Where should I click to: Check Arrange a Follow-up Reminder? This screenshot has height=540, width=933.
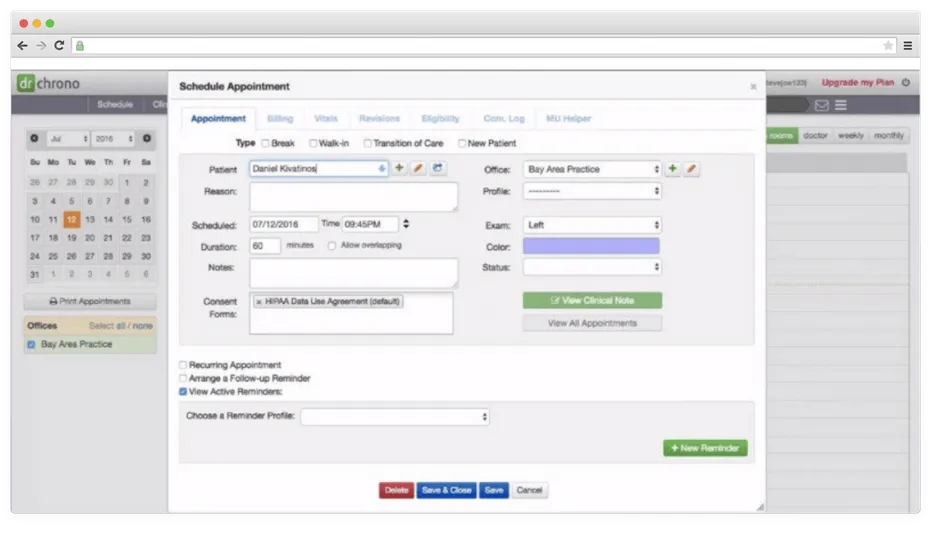click(x=183, y=378)
